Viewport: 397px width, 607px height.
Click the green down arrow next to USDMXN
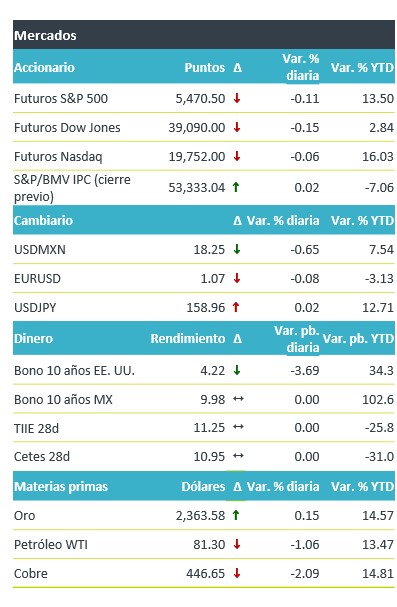(237, 249)
